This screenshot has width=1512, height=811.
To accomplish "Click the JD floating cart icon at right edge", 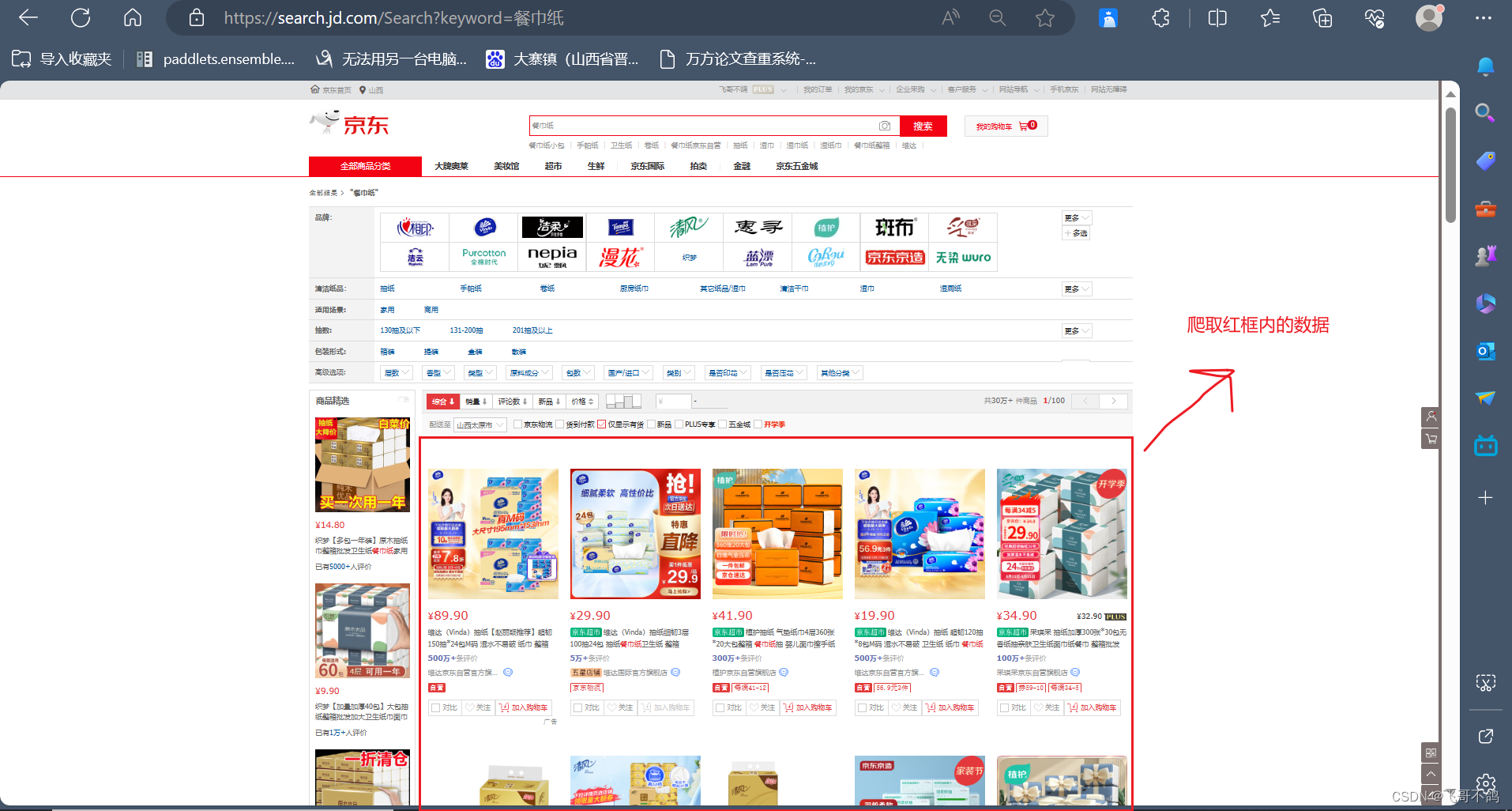I will pos(1430,439).
